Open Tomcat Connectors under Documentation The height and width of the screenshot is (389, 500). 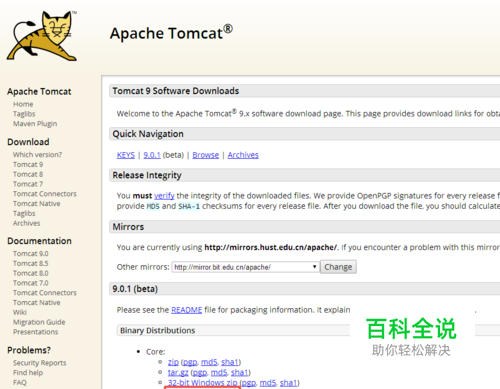click(45, 293)
